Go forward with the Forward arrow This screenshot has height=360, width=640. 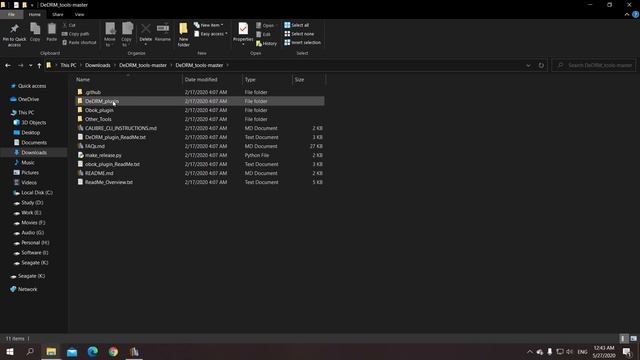coord(20,65)
